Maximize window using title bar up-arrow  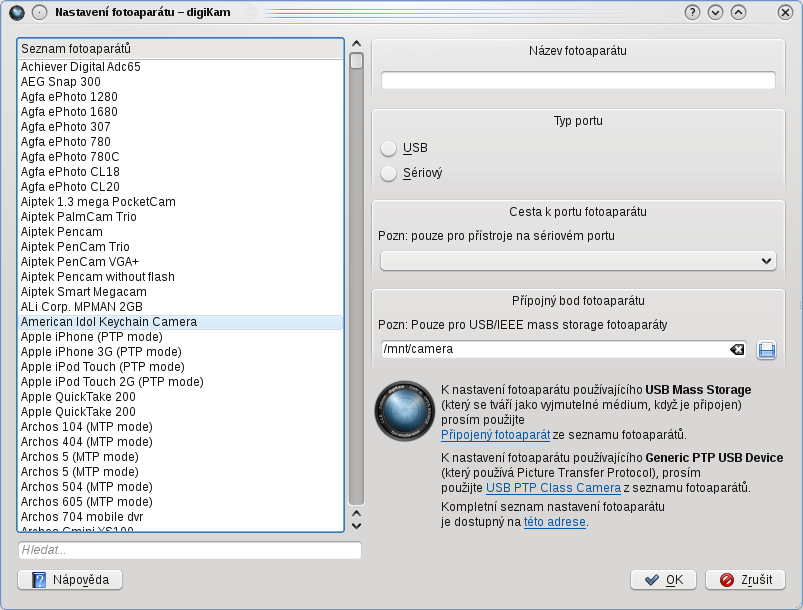(x=738, y=12)
